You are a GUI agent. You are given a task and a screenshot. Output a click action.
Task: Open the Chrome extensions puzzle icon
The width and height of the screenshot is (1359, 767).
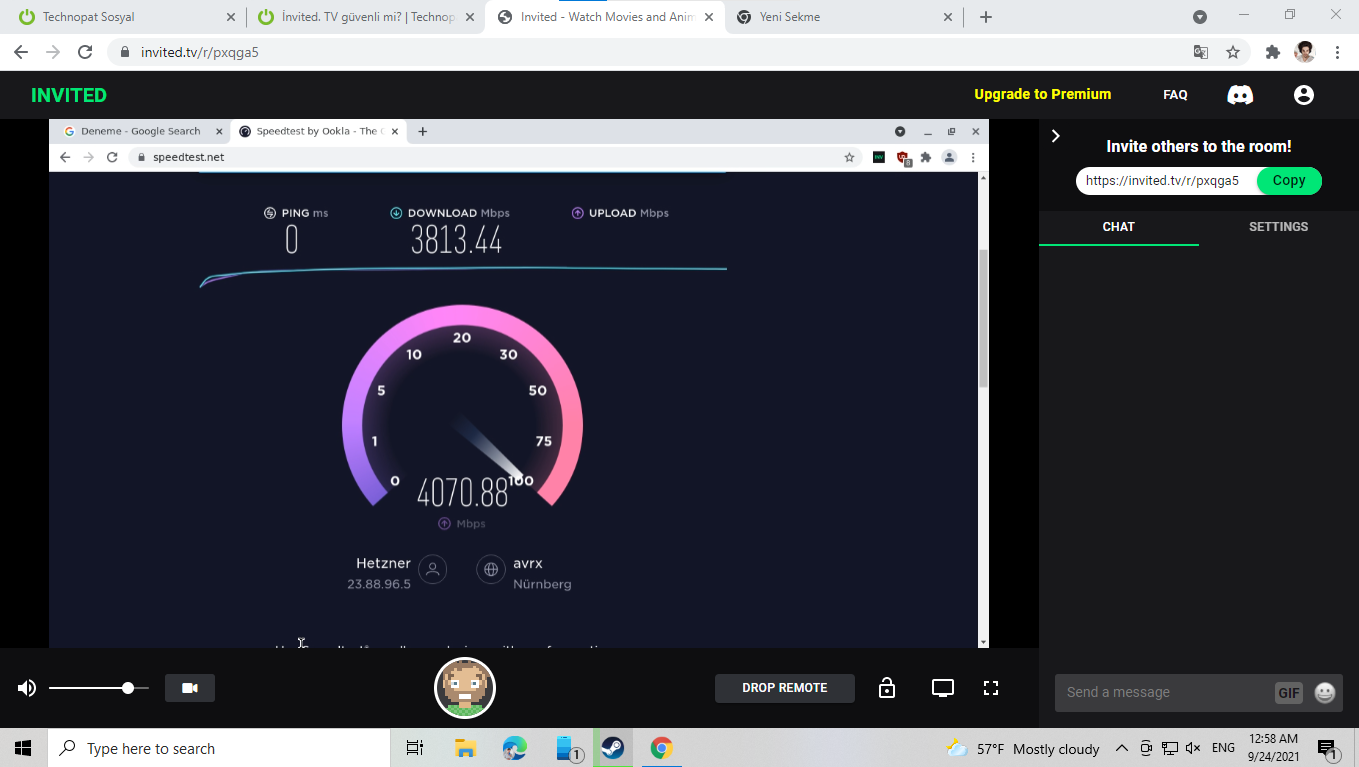[x=1273, y=52]
